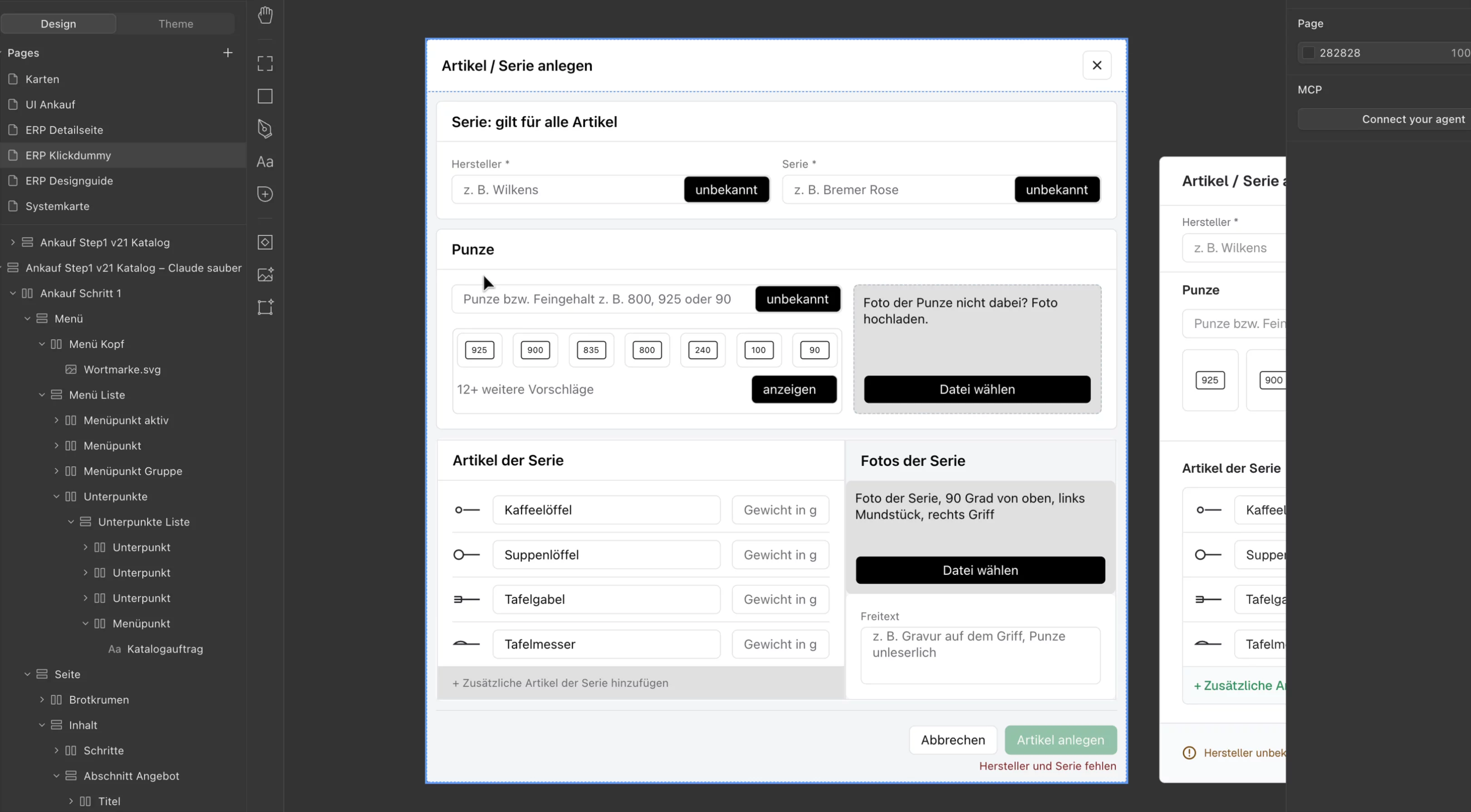
Task: Select the Rectangle tool
Action: 265,96
